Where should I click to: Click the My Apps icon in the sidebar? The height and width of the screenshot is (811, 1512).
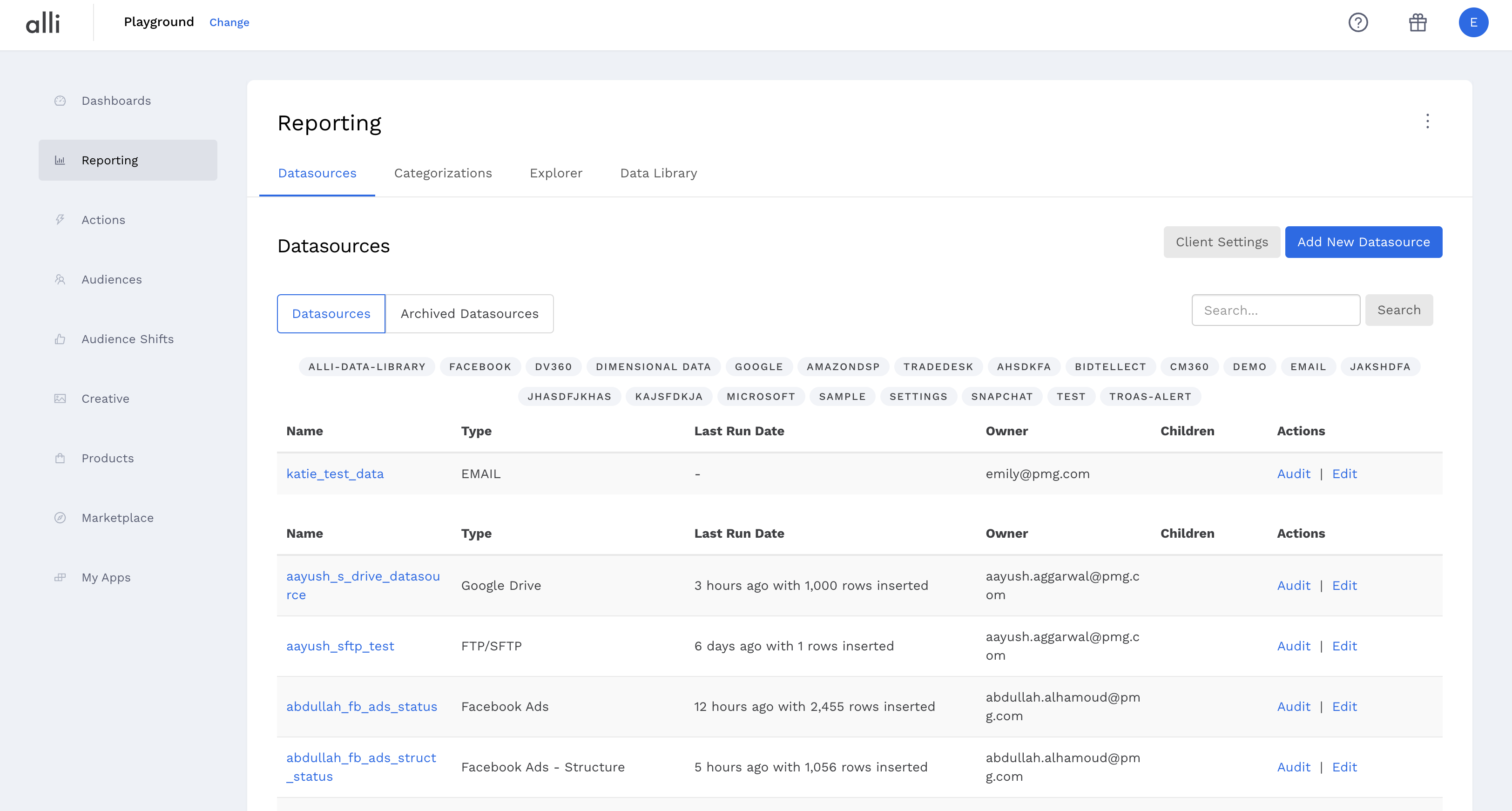click(61, 577)
